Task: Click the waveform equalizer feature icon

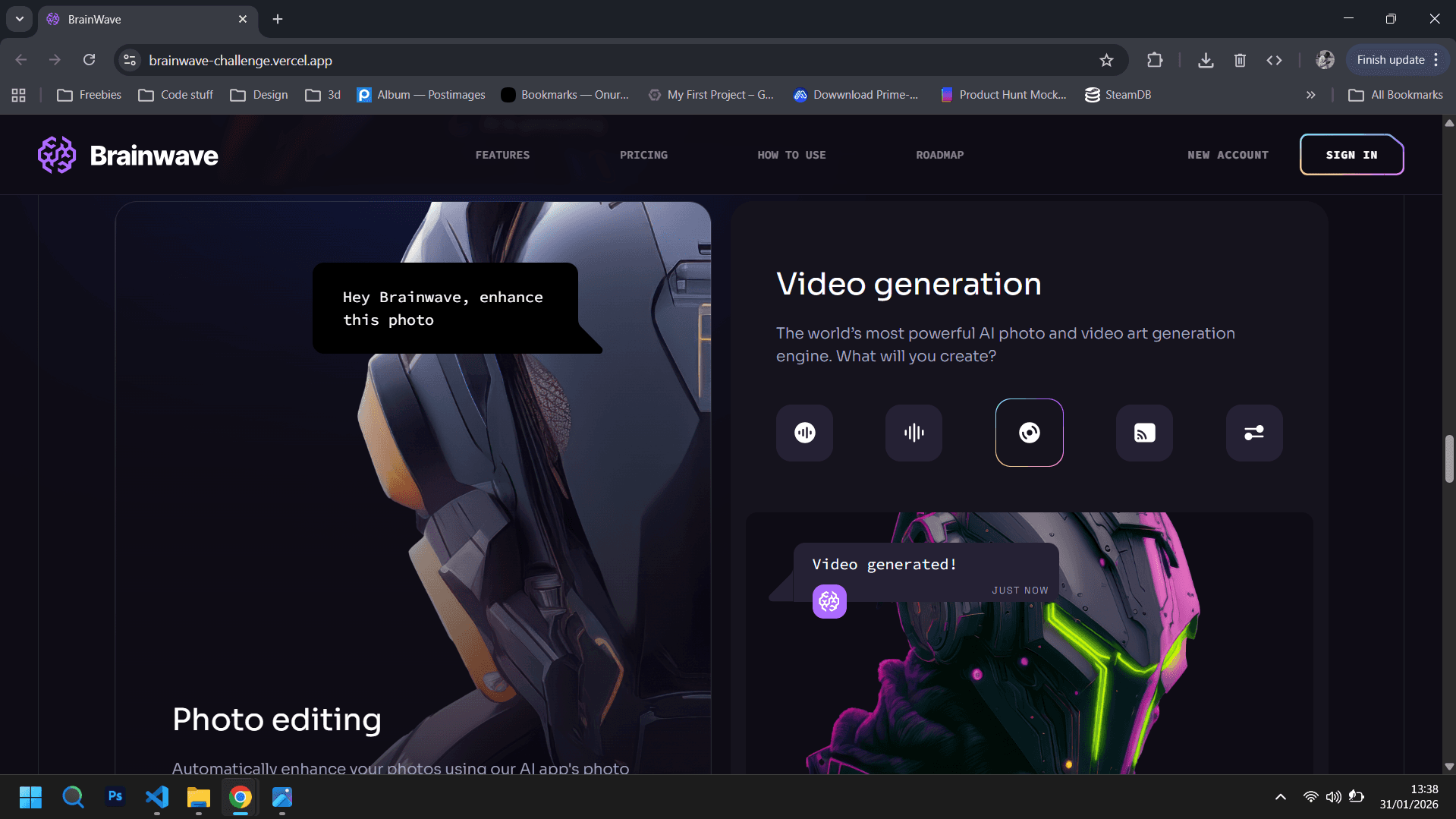Action: pyautogui.click(x=913, y=433)
